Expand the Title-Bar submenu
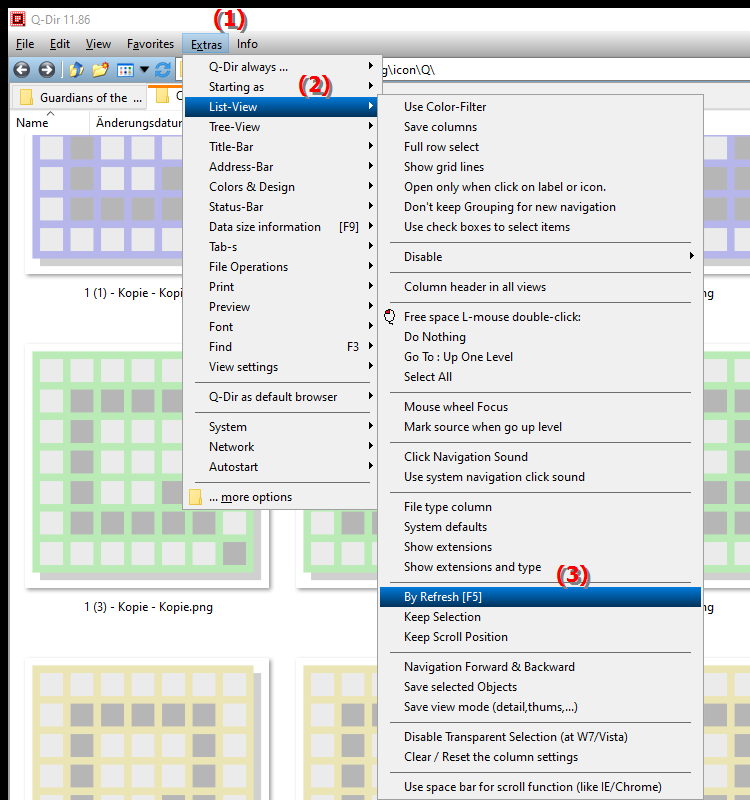 pos(282,147)
